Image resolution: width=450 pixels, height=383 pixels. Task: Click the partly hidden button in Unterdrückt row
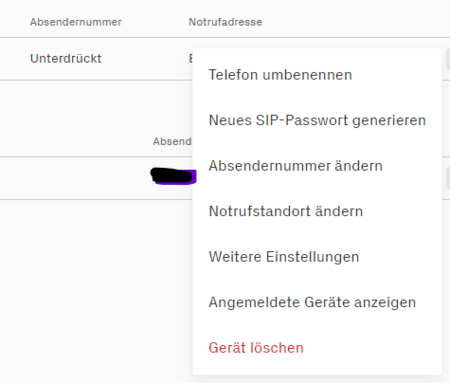448,59
